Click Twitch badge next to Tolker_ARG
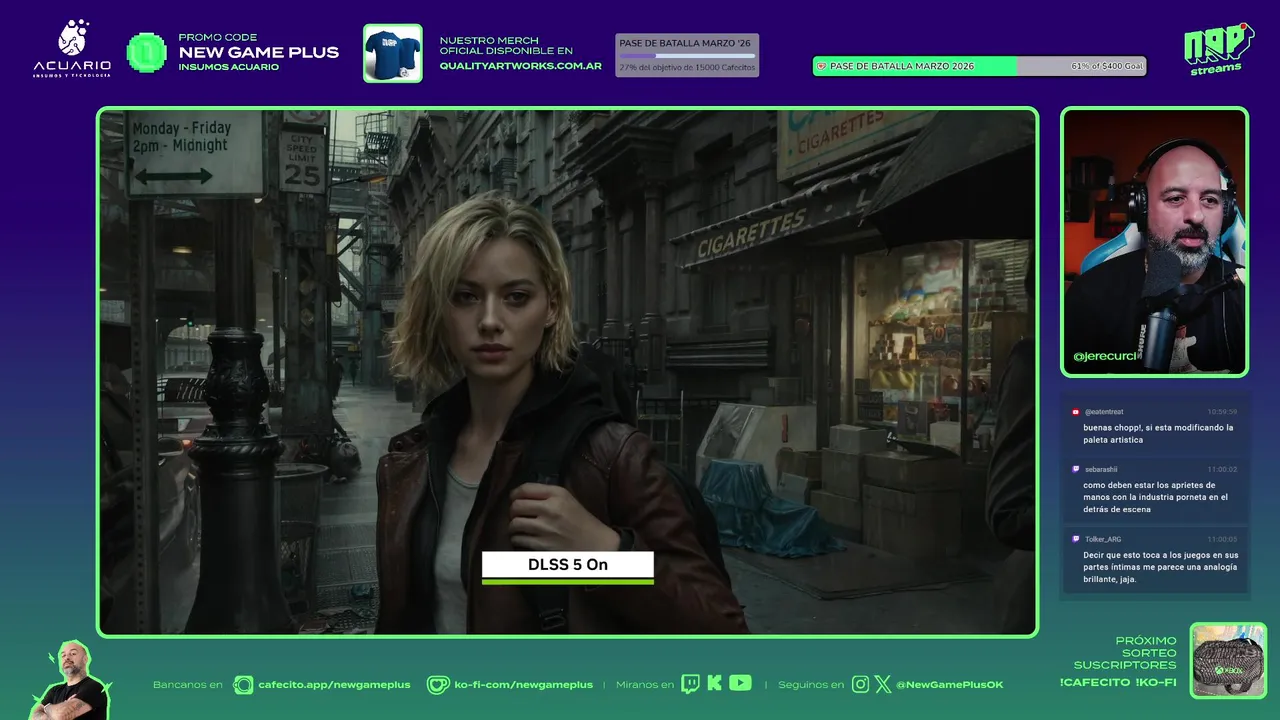Screen dimensions: 1280x720 pos(1076,539)
